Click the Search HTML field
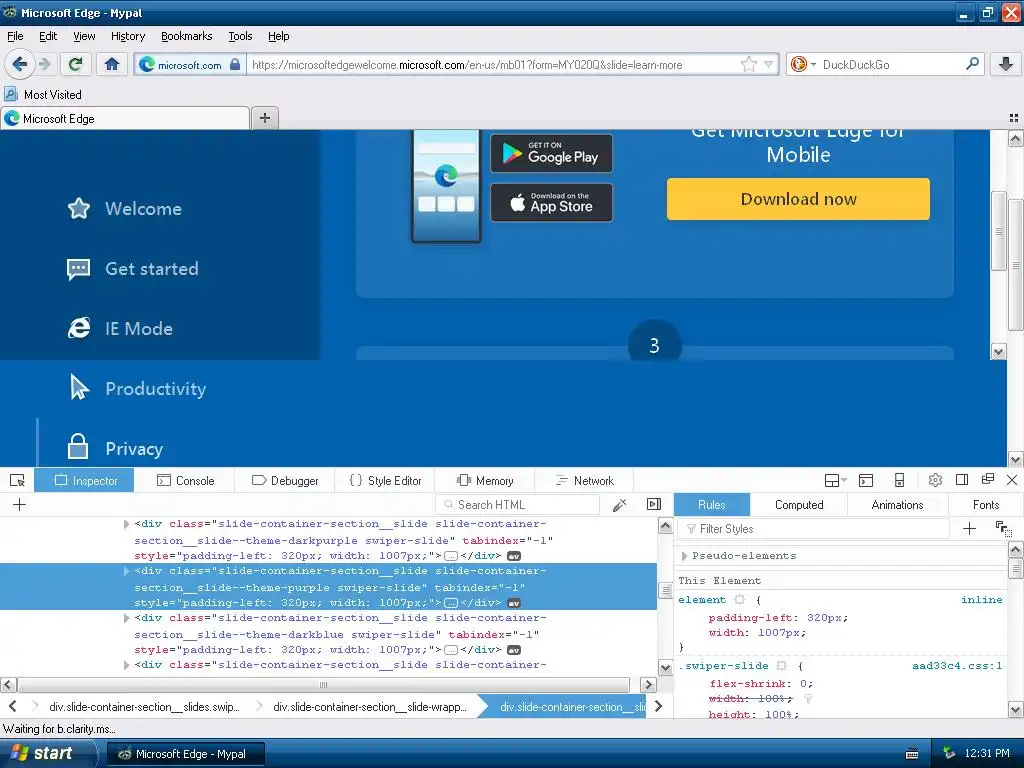1024x768 pixels. (518, 505)
